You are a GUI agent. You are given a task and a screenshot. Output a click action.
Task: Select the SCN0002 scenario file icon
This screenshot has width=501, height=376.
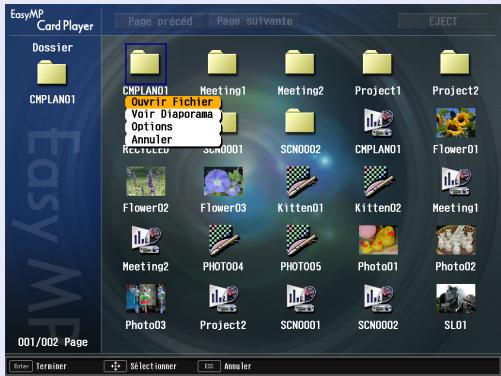point(378,298)
